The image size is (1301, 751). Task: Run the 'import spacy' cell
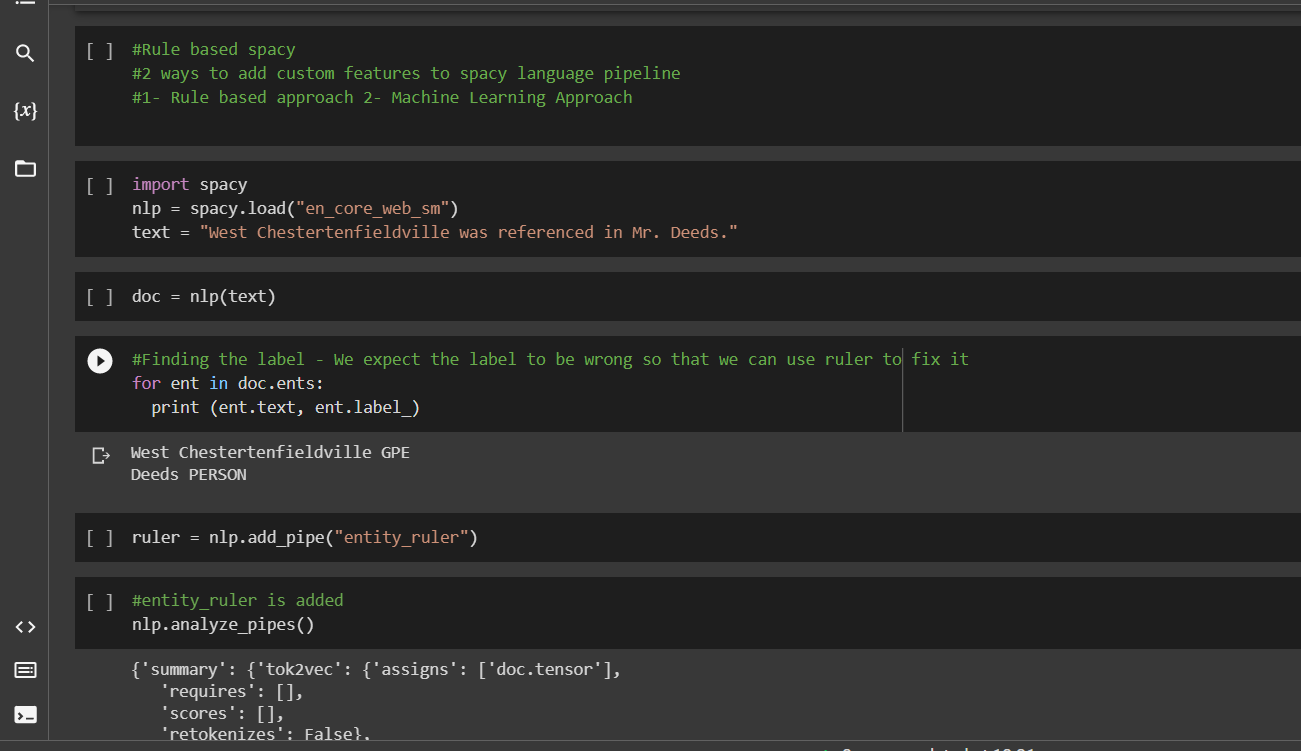click(100, 185)
